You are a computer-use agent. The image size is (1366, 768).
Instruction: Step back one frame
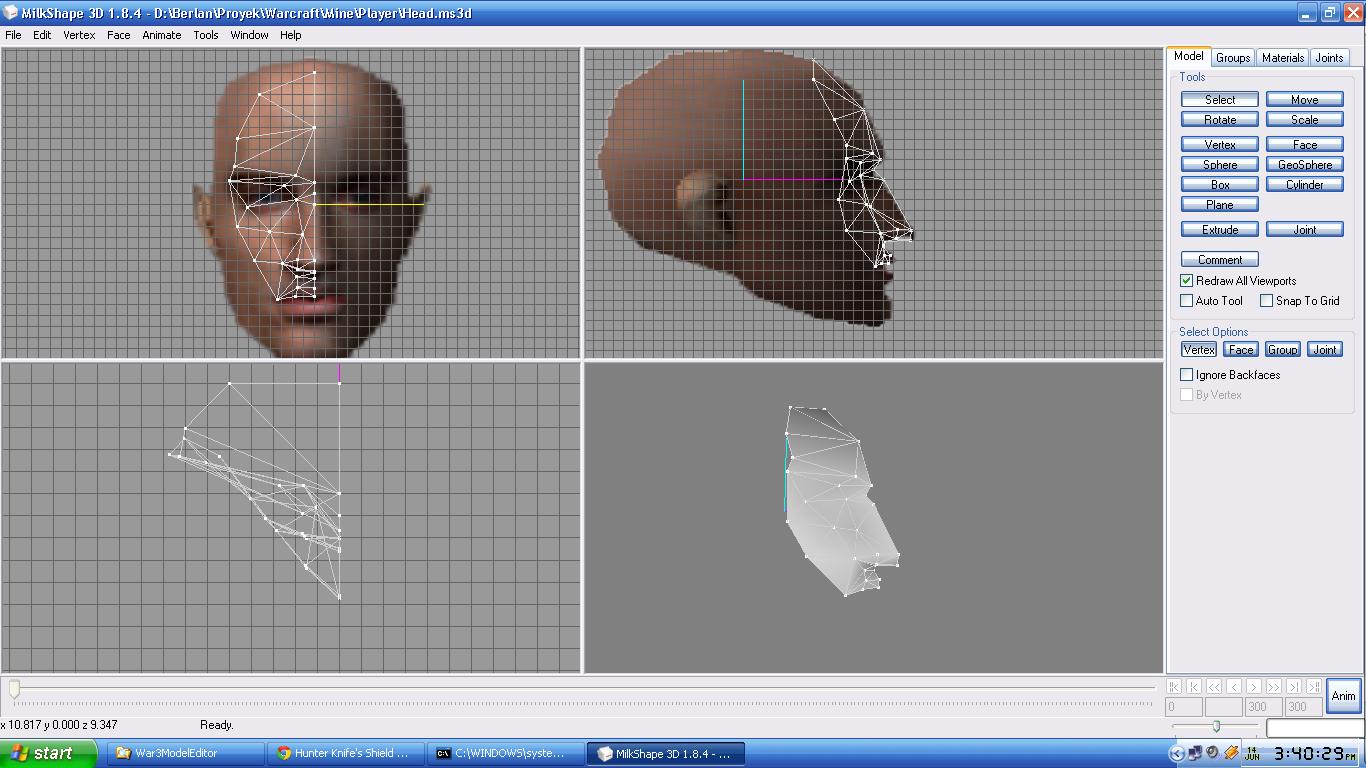pyautogui.click(x=1234, y=686)
